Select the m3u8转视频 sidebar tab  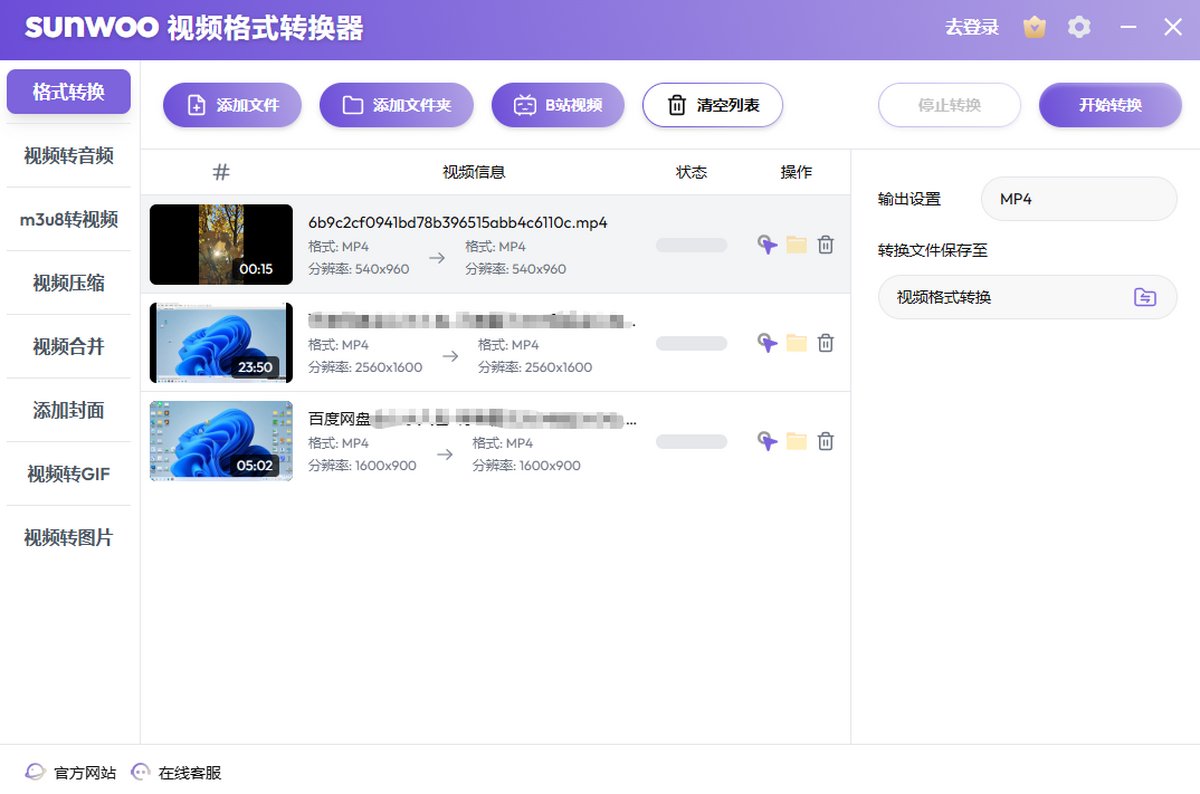[68, 219]
